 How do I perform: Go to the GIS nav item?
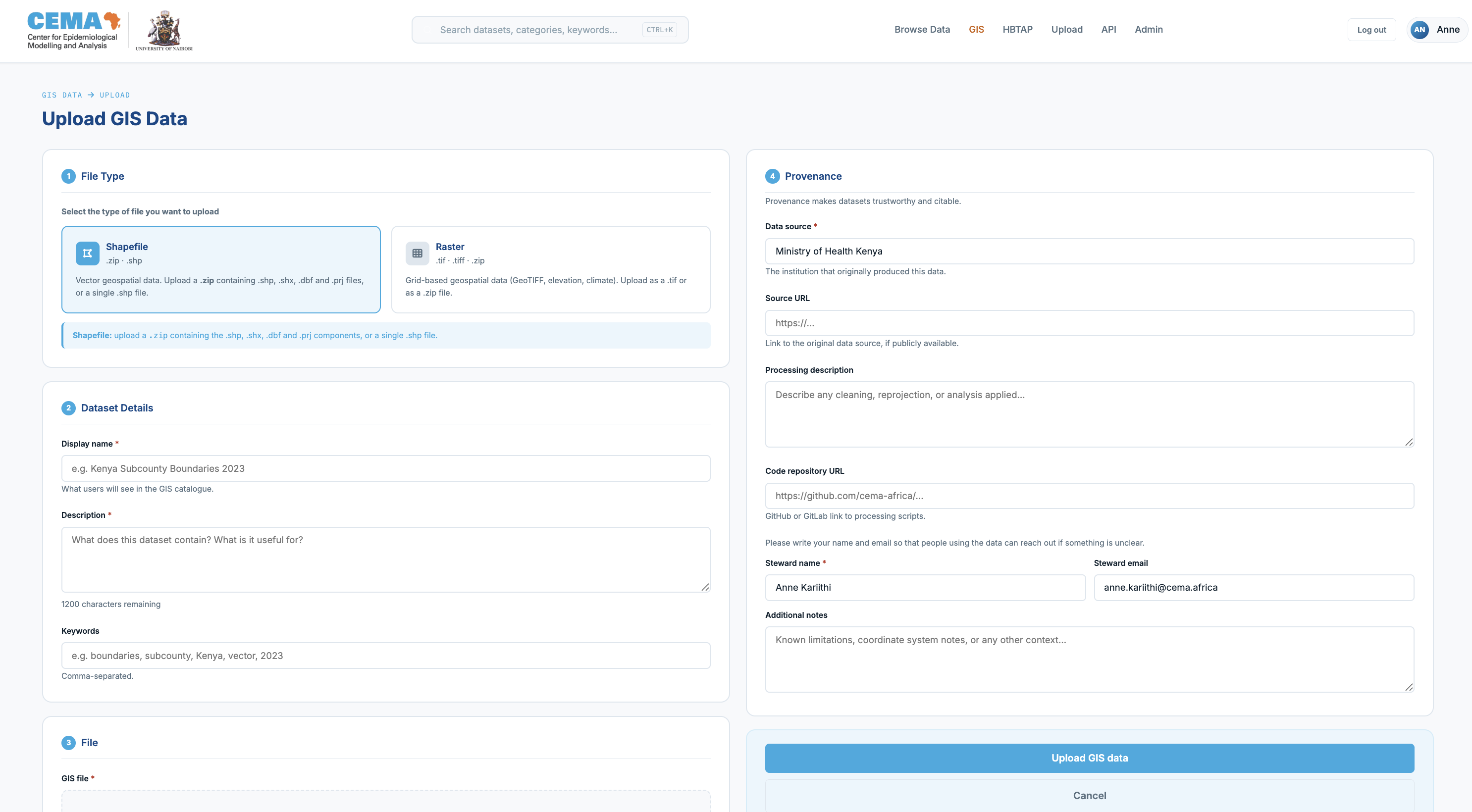(976, 30)
